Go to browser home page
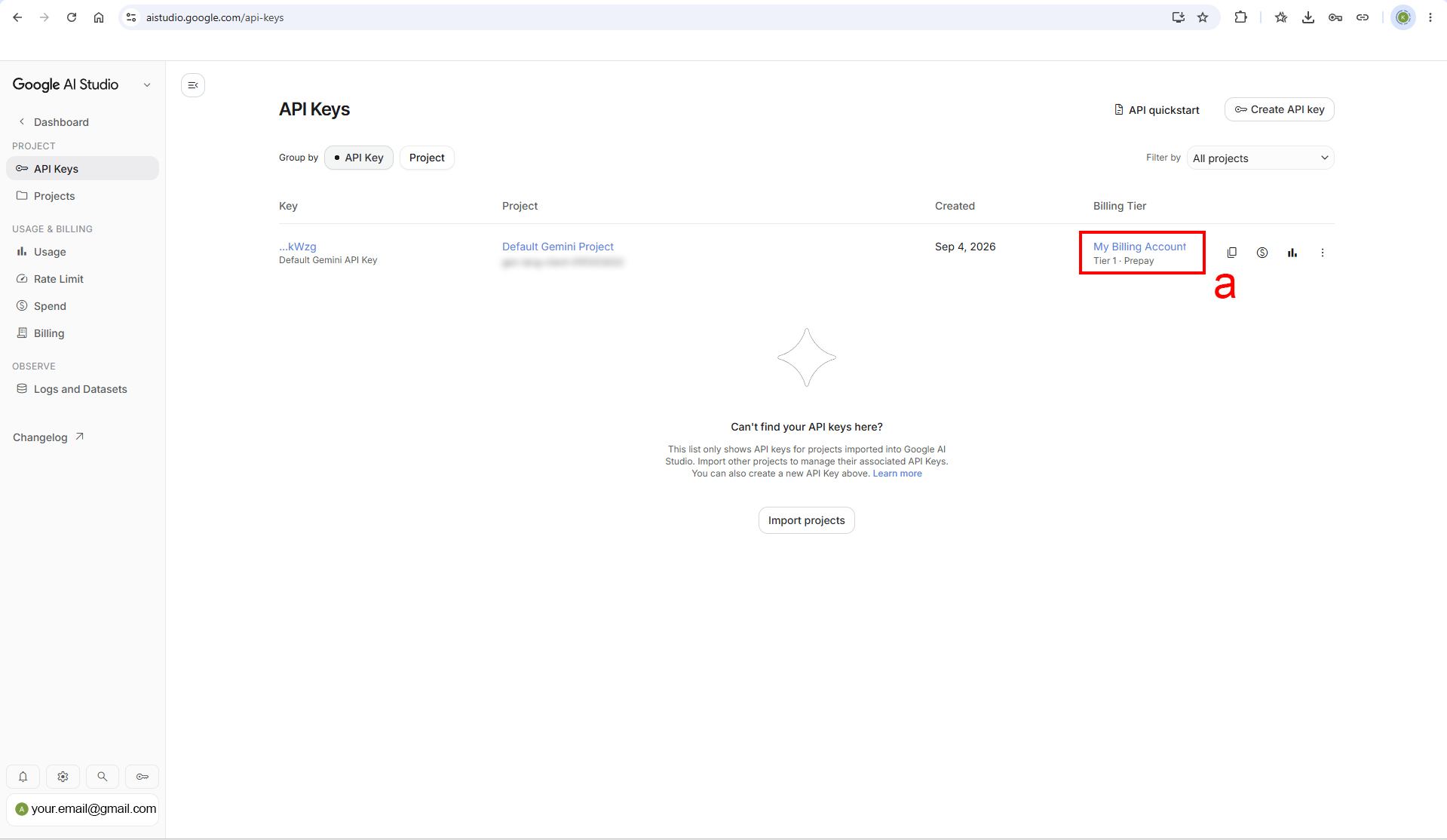1447x840 pixels. [99, 17]
